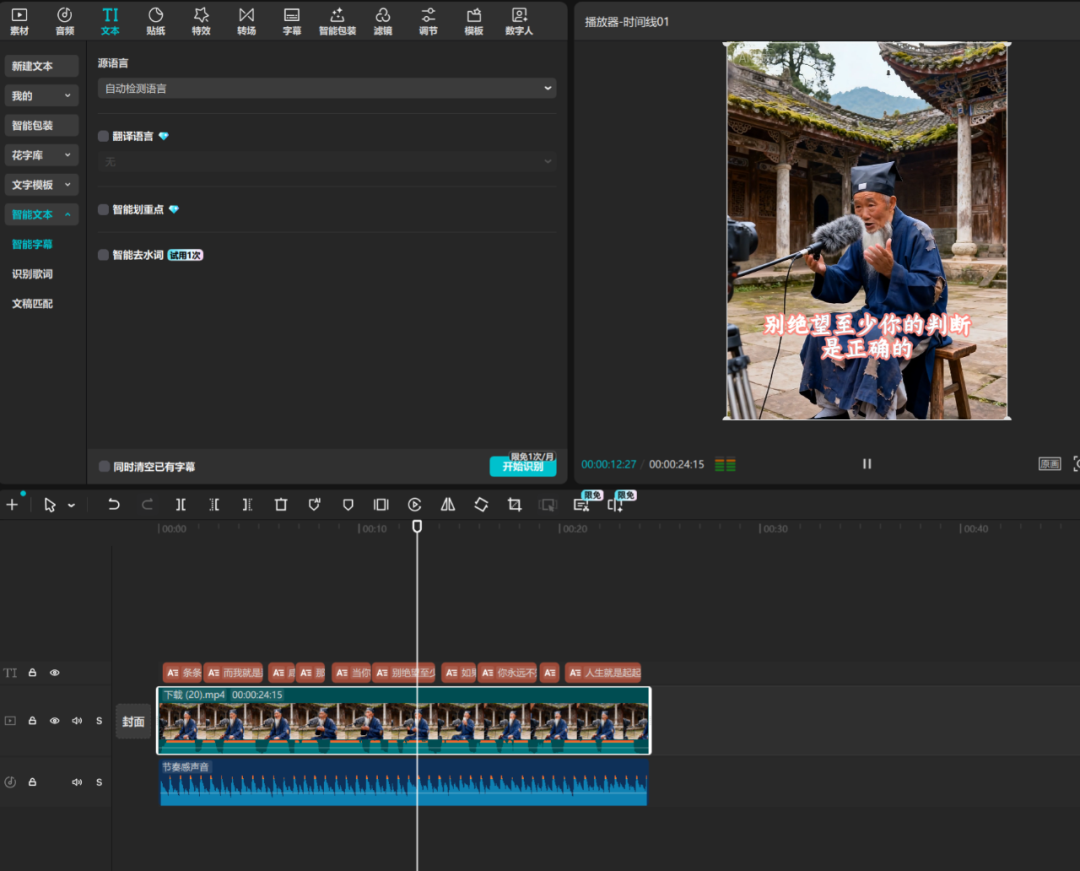Open the 转场 transitions panel
The width and height of the screenshot is (1080, 871).
click(246, 21)
